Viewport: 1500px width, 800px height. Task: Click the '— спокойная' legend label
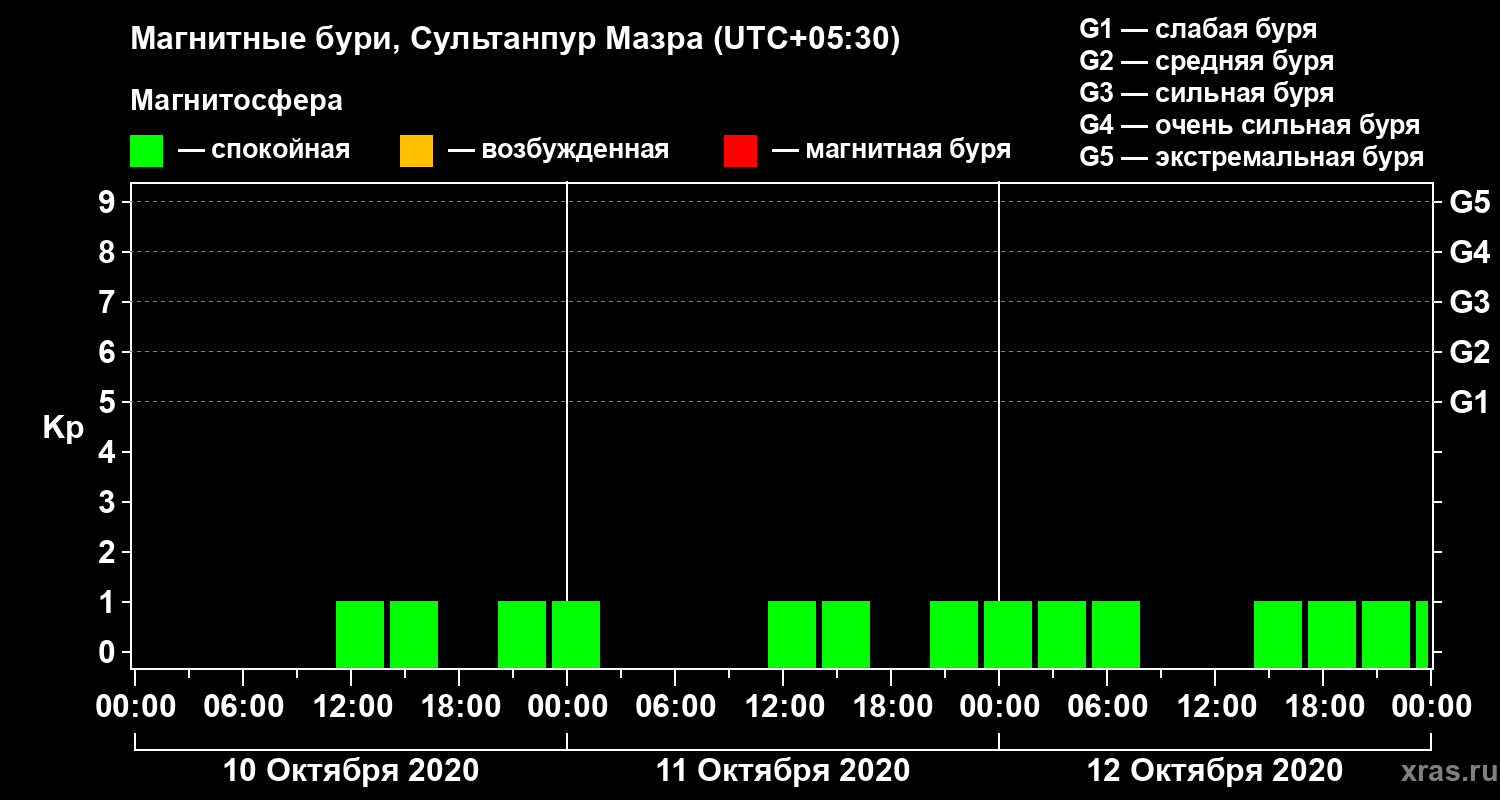264,150
